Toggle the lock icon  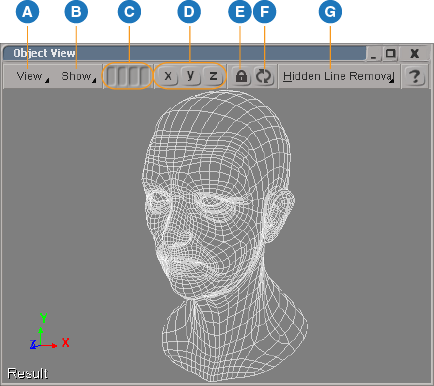point(241,76)
